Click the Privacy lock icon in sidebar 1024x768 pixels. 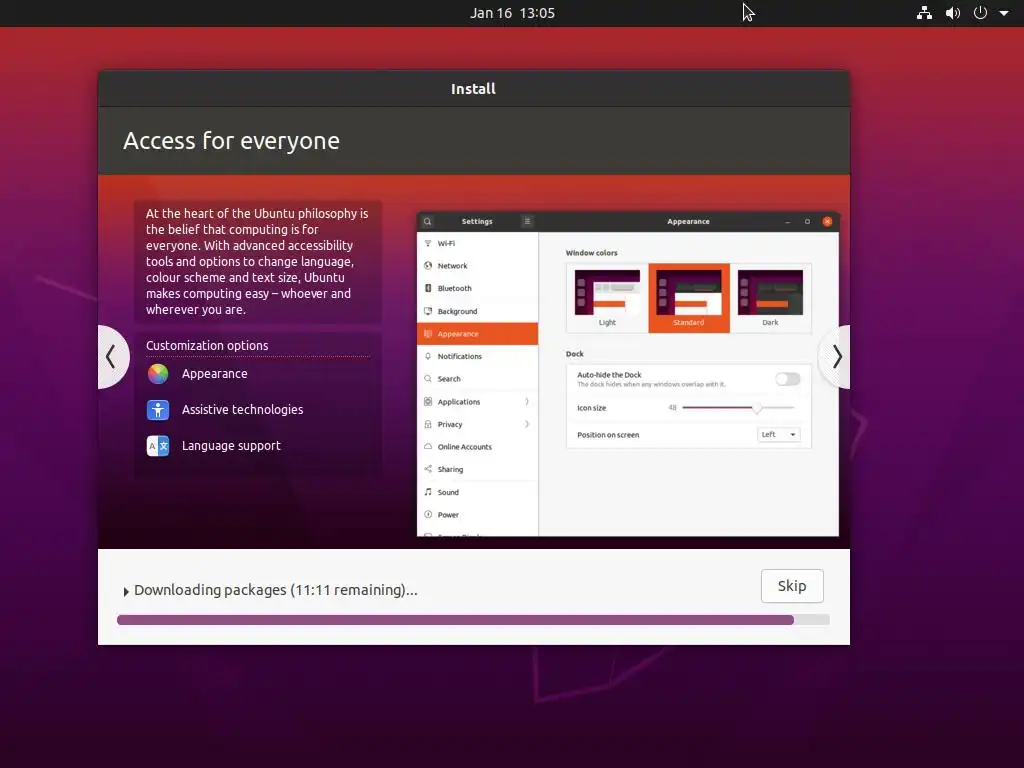pyautogui.click(x=428, y=424)
